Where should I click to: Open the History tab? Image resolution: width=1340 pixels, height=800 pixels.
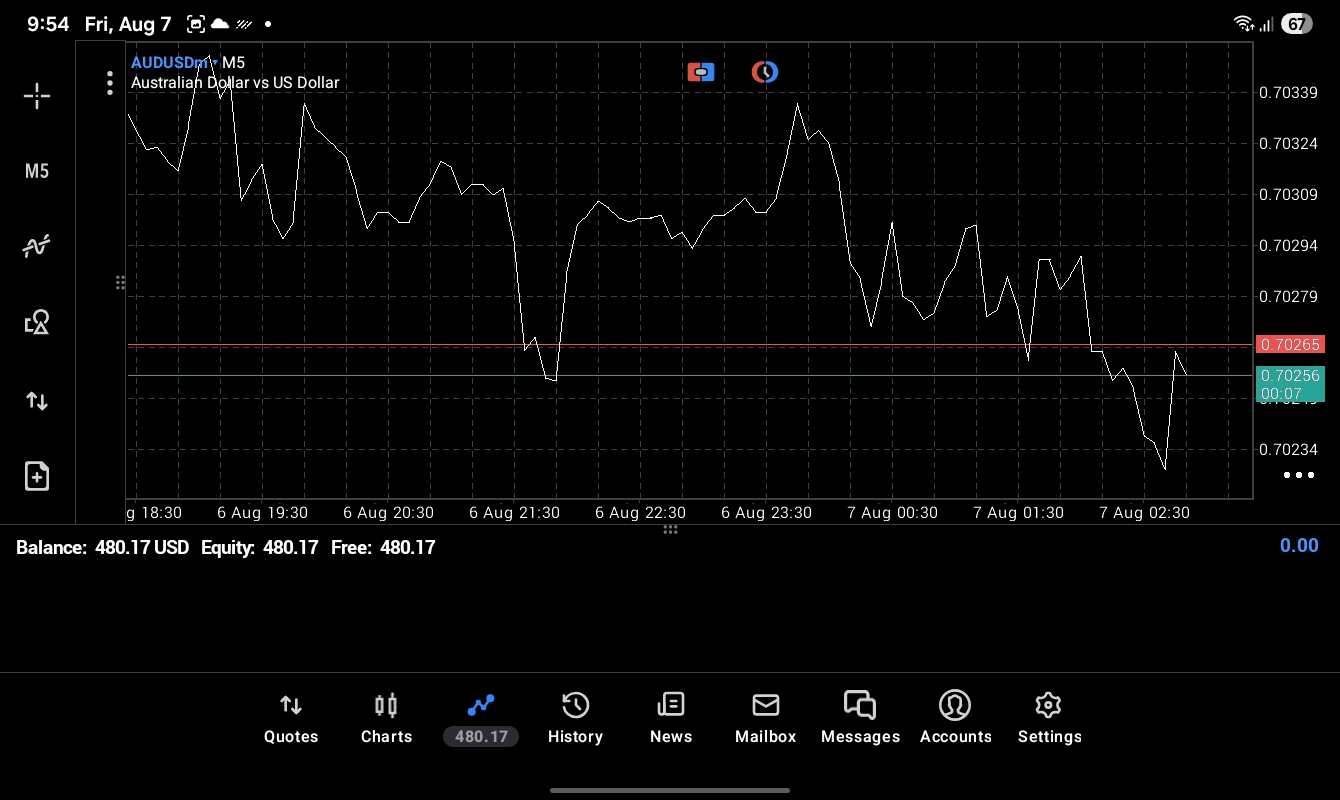[575, 719]
